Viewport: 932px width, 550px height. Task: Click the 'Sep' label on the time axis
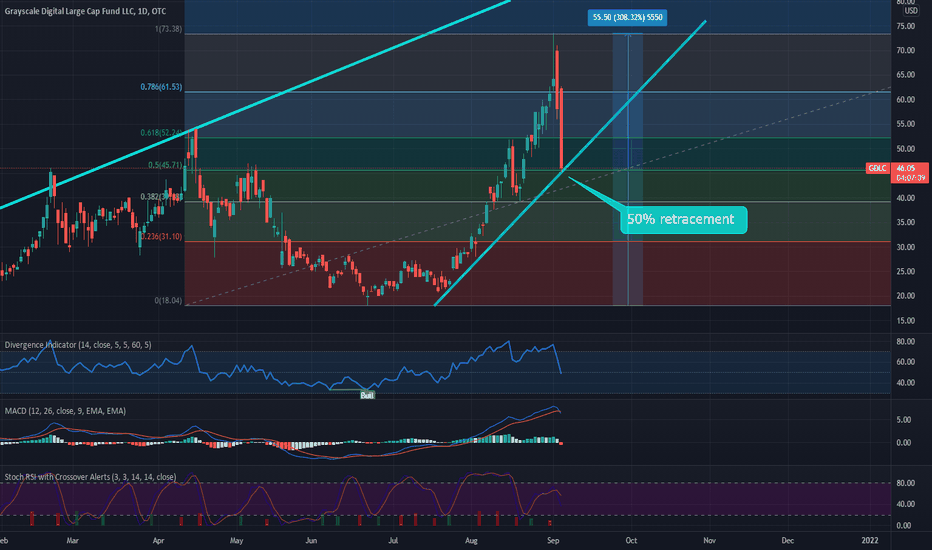[553, 540]
